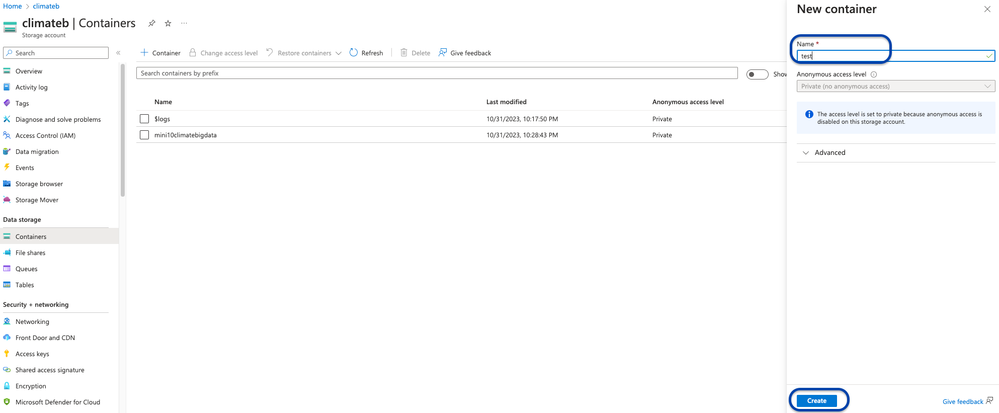Click the Tags icon in sidebar

click(x=7, y=103)
